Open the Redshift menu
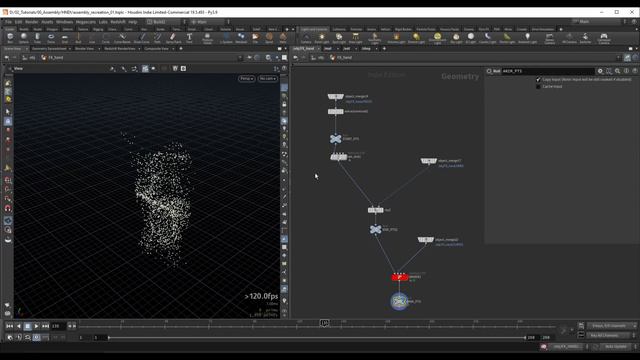 pos(118,22)
